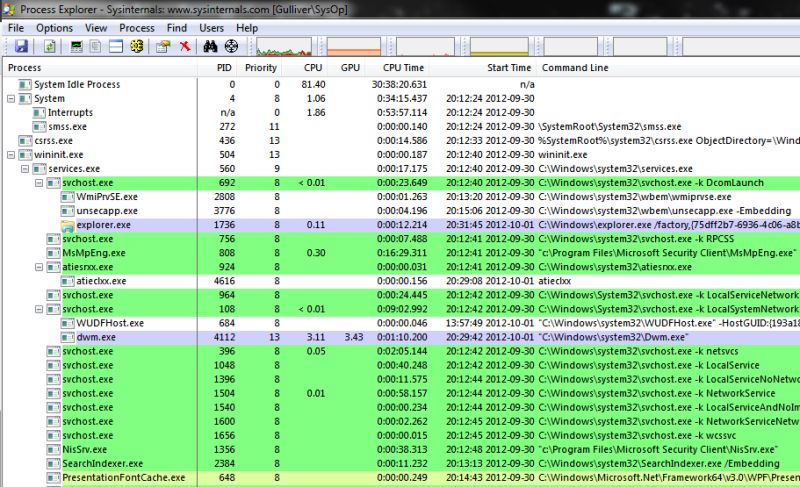Collapse the svchost.exe PID 108 node
This screenshot has width=800, height=487.
point(39,309)
